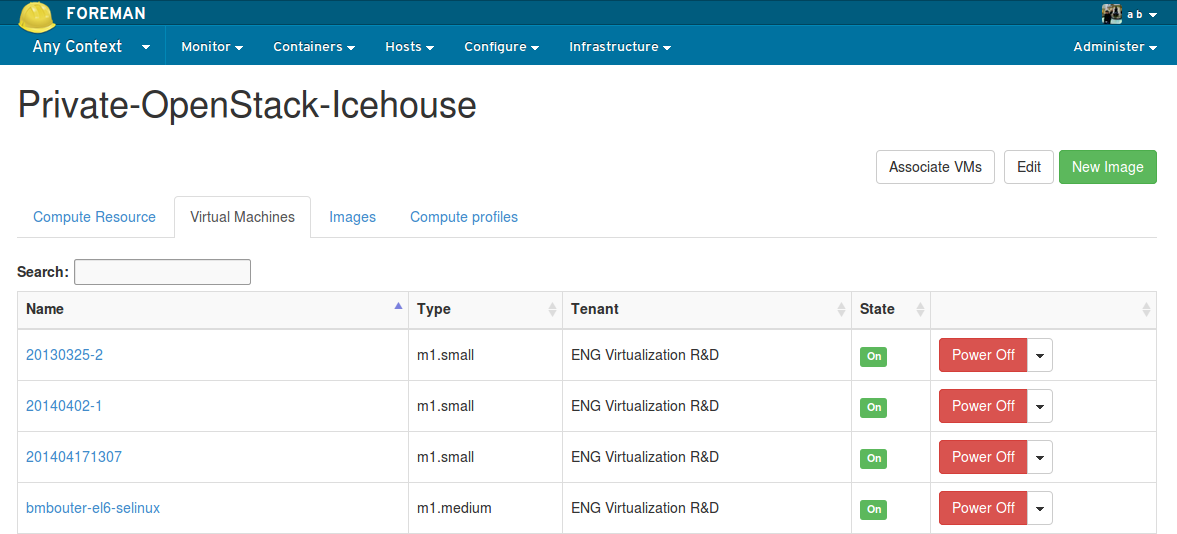The height and width of the screenshot is (534, 1177).
Task: Open the Any Context dropdown
Action: (92, 47)
